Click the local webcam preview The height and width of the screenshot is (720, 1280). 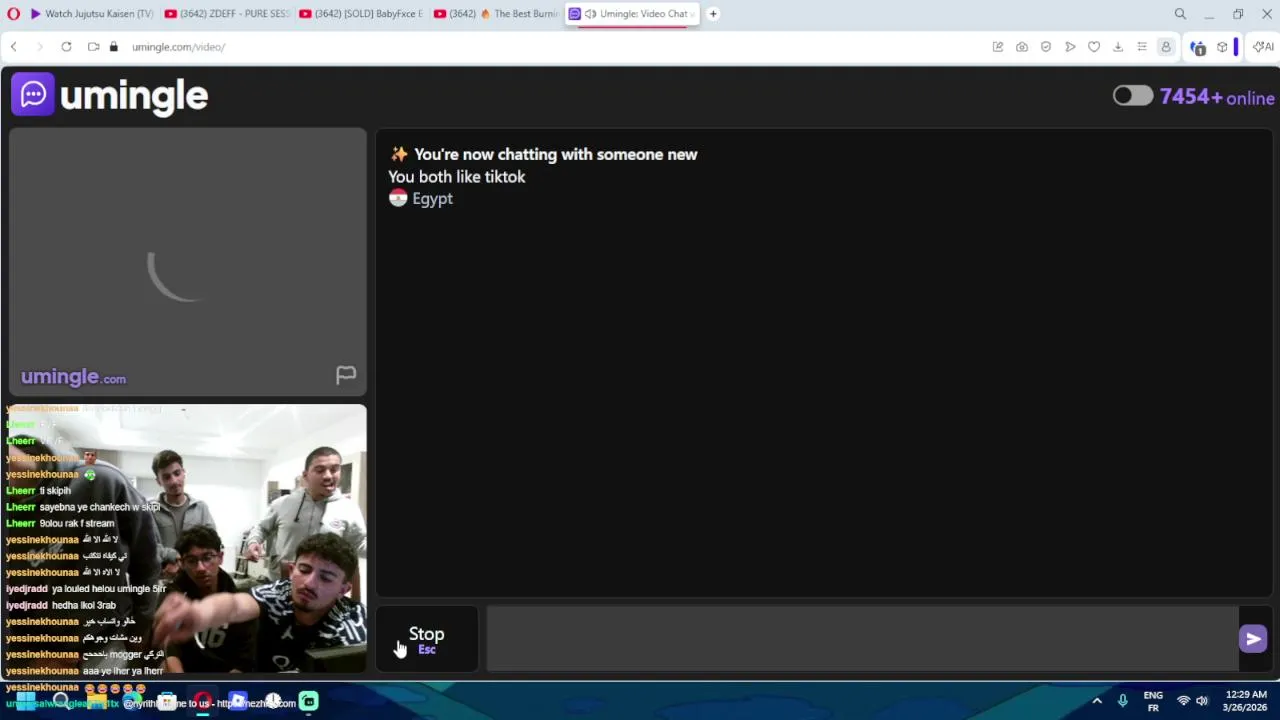(188, 540)
